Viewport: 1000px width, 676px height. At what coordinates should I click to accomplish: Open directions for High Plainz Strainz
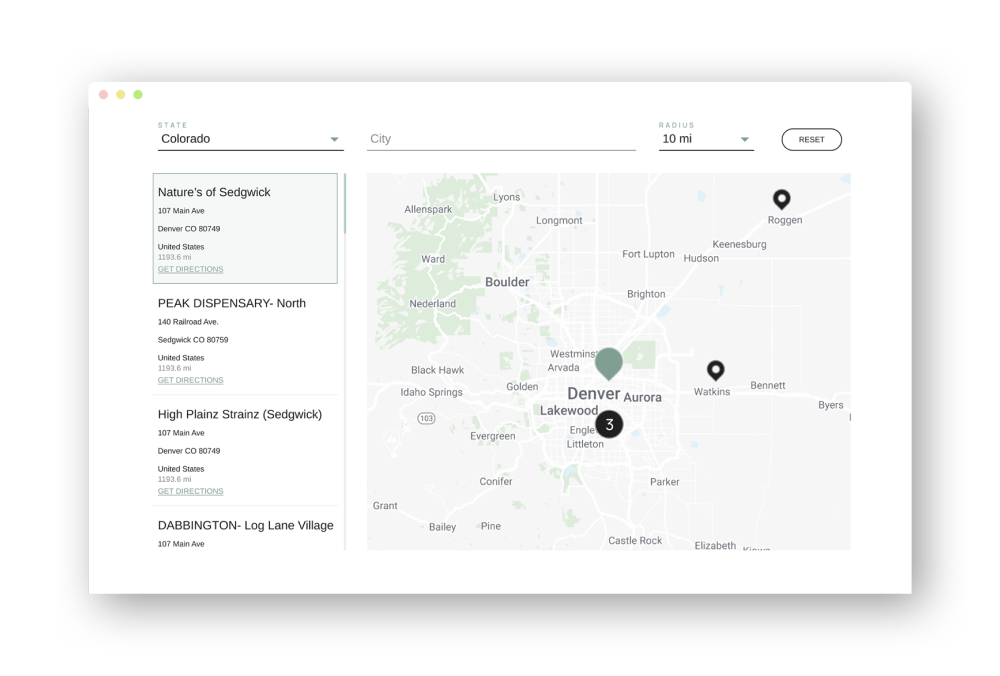(190, 491)
